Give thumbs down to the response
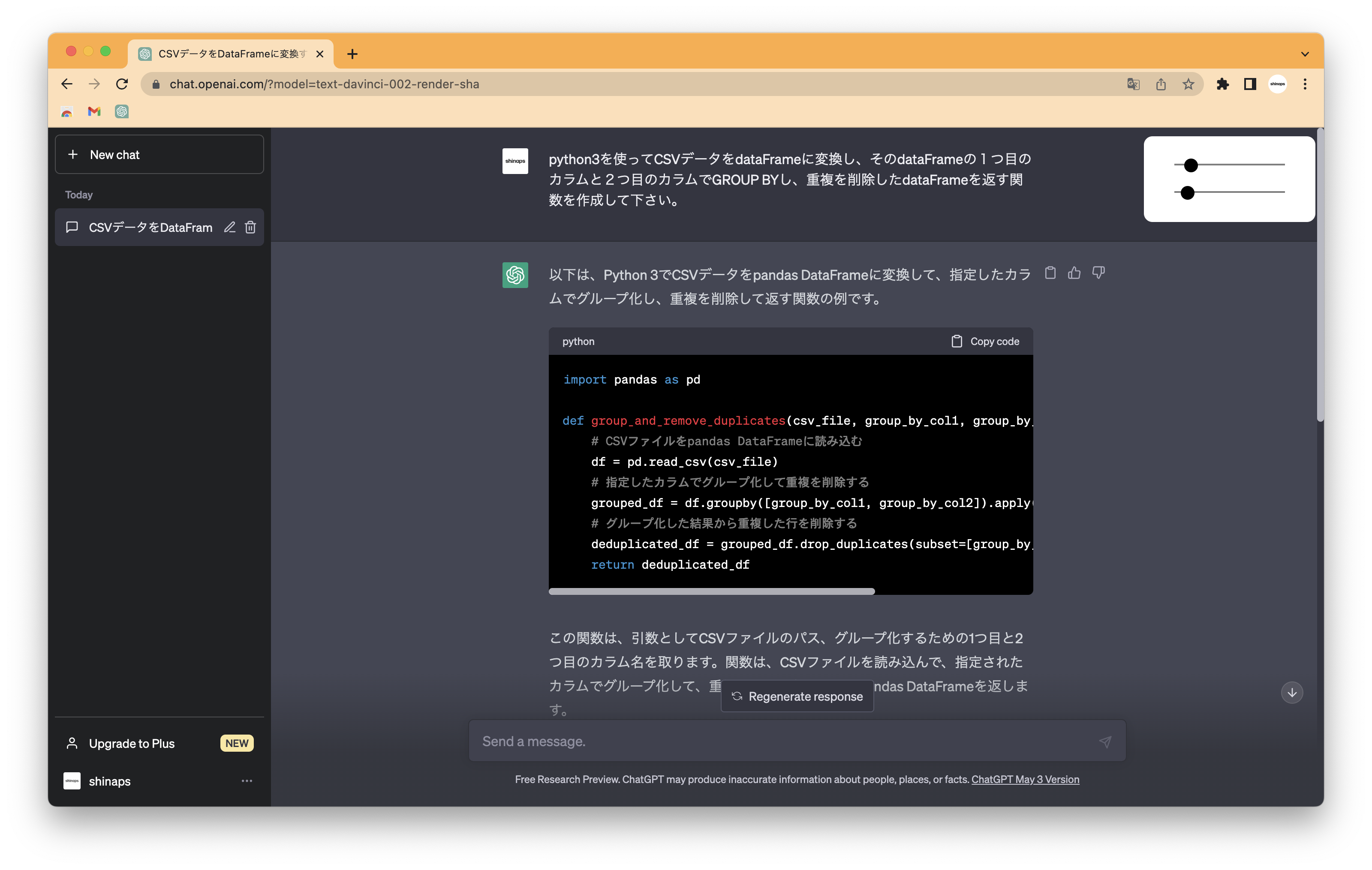This screenshot has width=1372, height=870. click(1098, 273)
